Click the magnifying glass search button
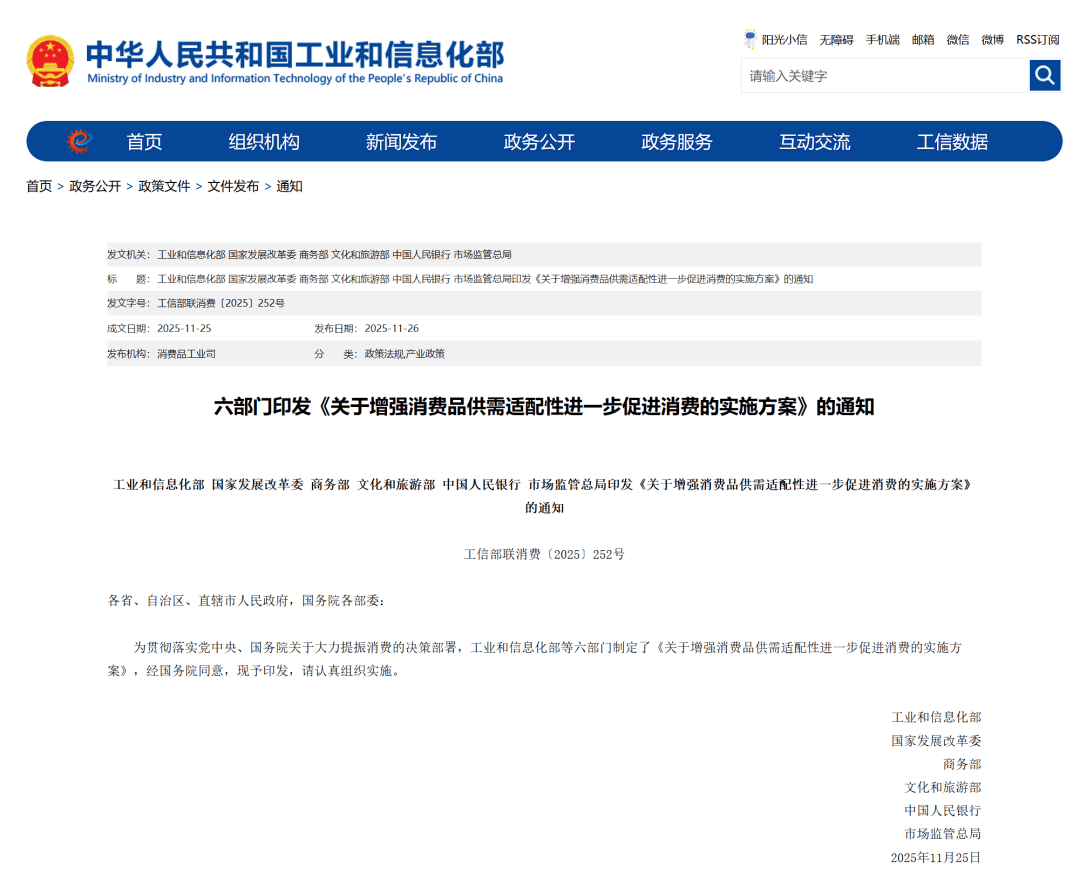 (1045, 75)
